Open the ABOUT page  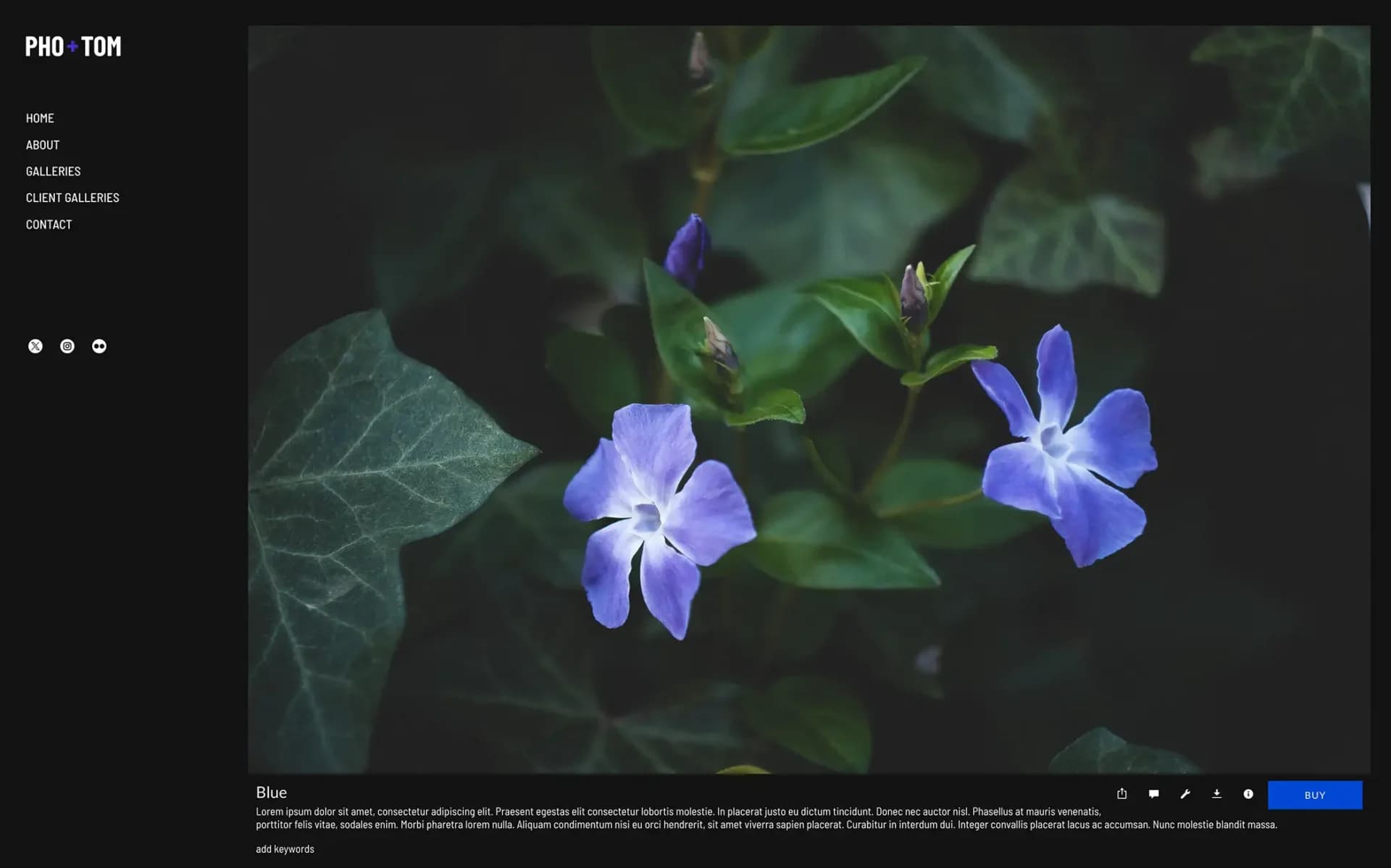42,144
